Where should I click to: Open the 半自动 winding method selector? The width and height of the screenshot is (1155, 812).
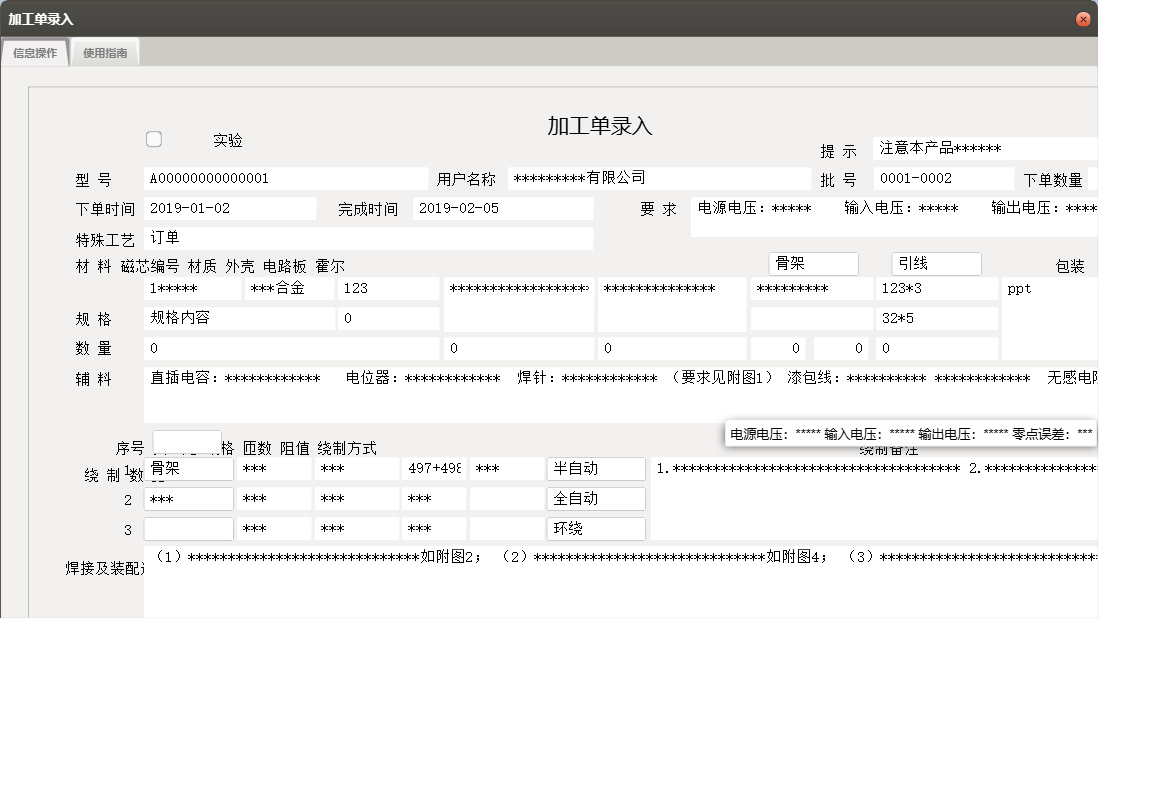595,468
